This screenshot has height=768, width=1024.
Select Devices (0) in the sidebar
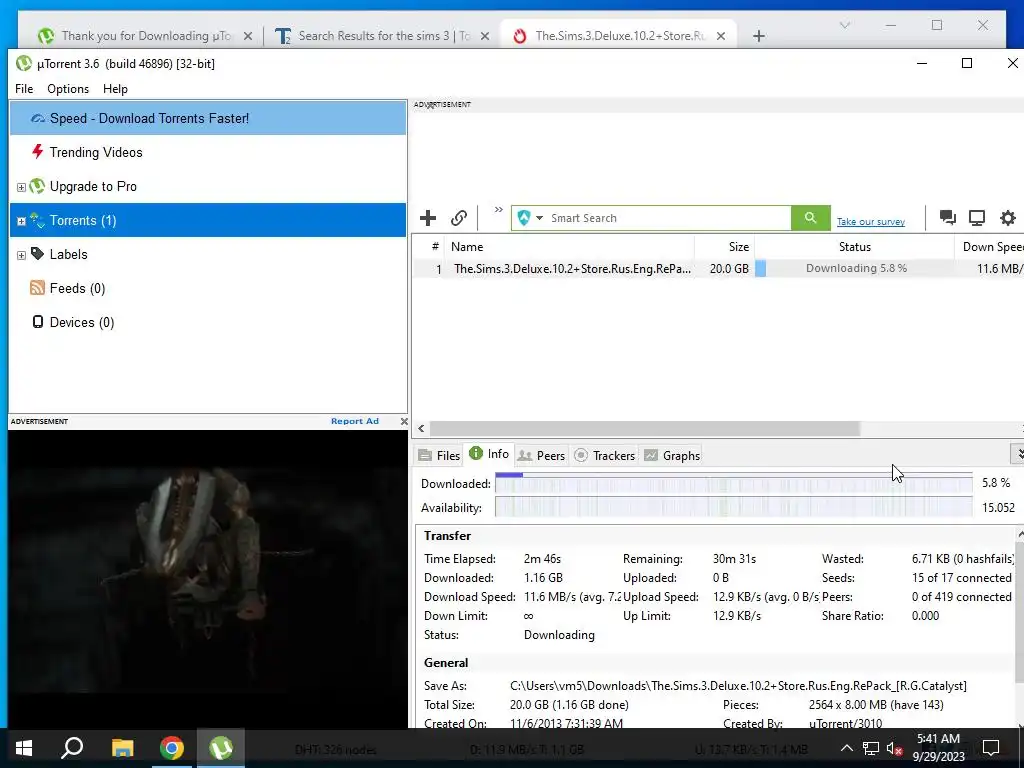208,322
